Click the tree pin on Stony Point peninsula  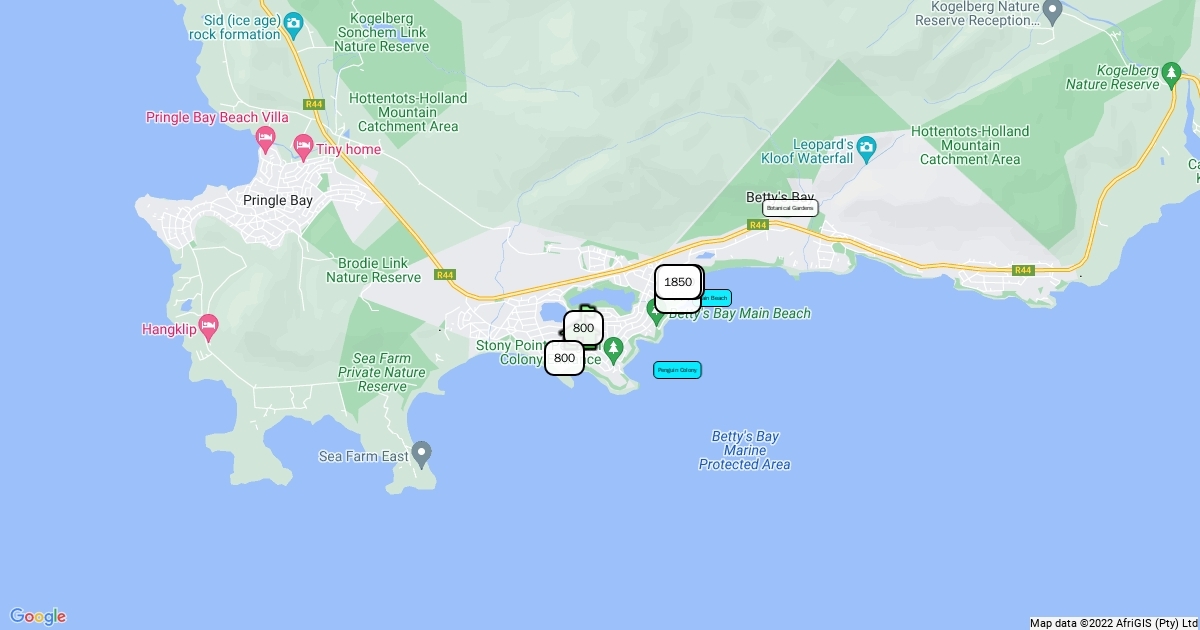614,351
